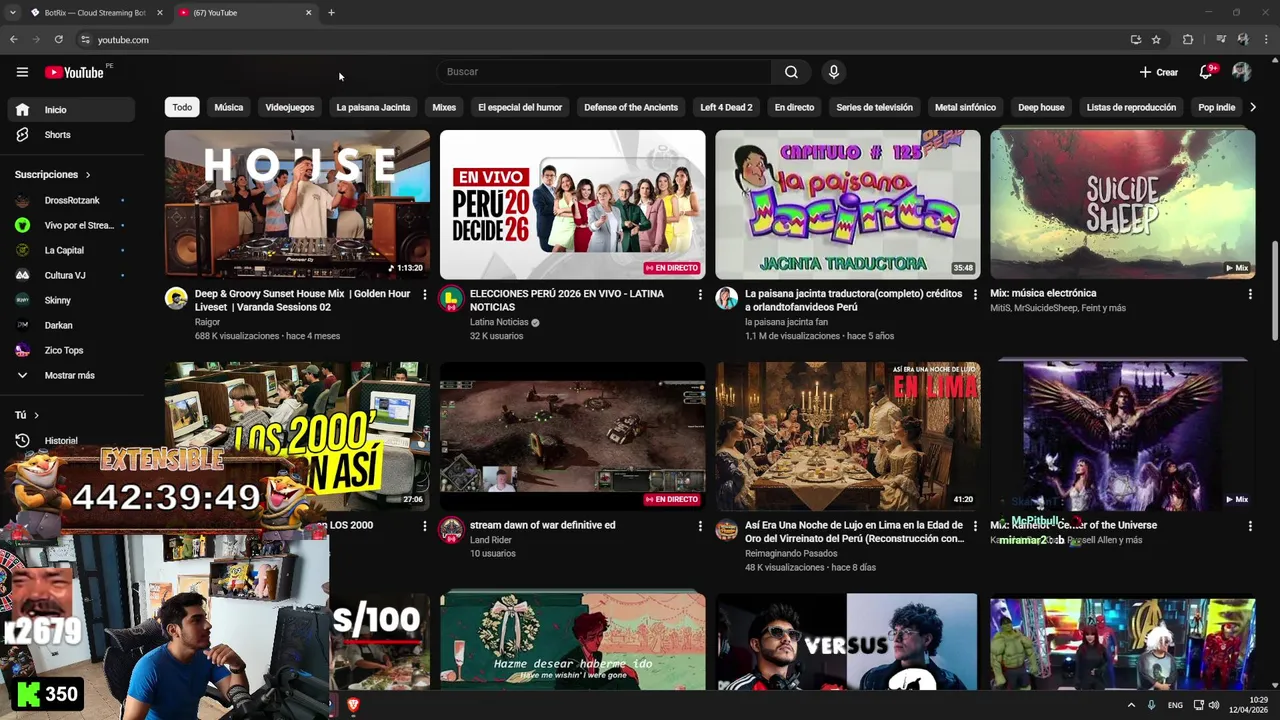Select the Música filter chip
This screenshot has height=720, width=1280.
(x=228, y=107)
